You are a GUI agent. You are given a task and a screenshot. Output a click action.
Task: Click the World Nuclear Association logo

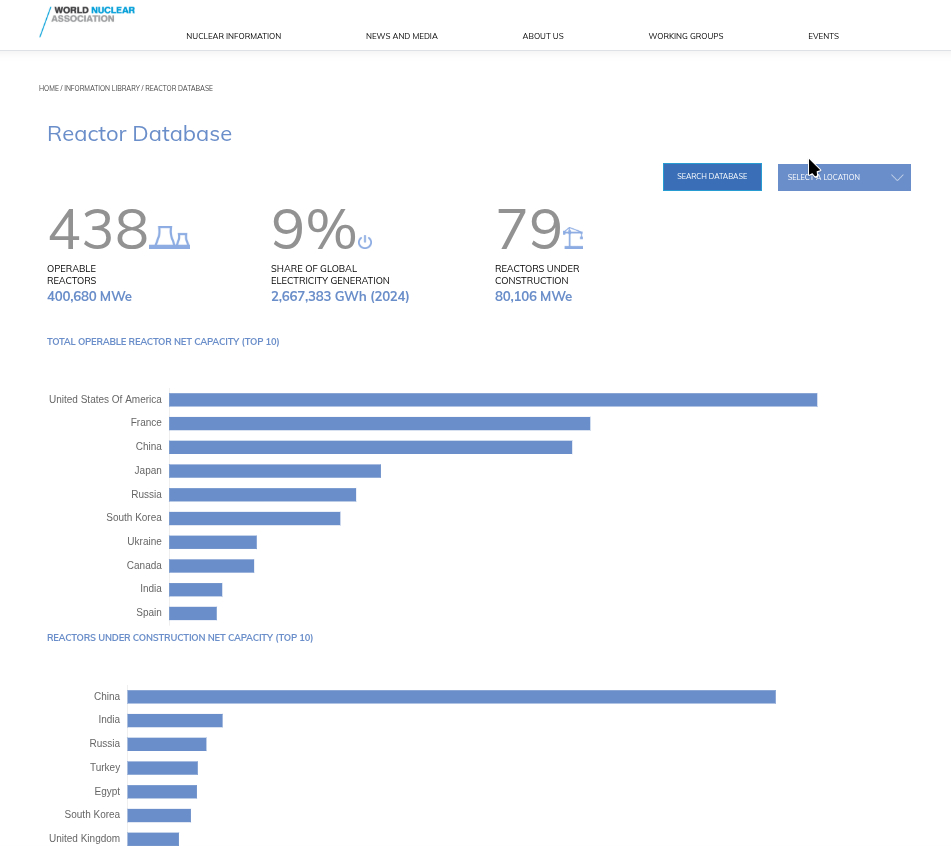pos(88,18)
